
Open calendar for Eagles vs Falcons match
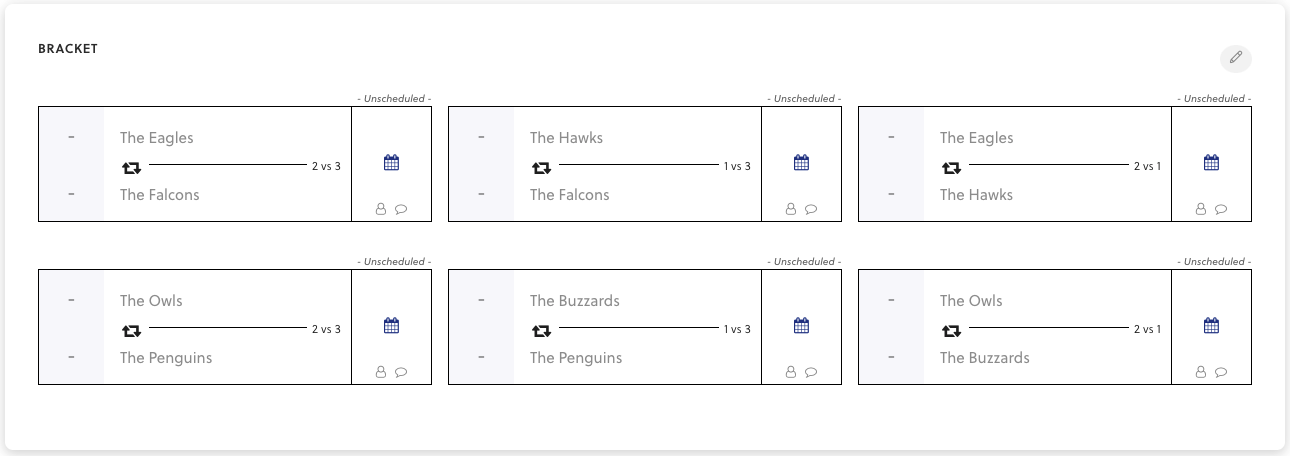(391, 163)
